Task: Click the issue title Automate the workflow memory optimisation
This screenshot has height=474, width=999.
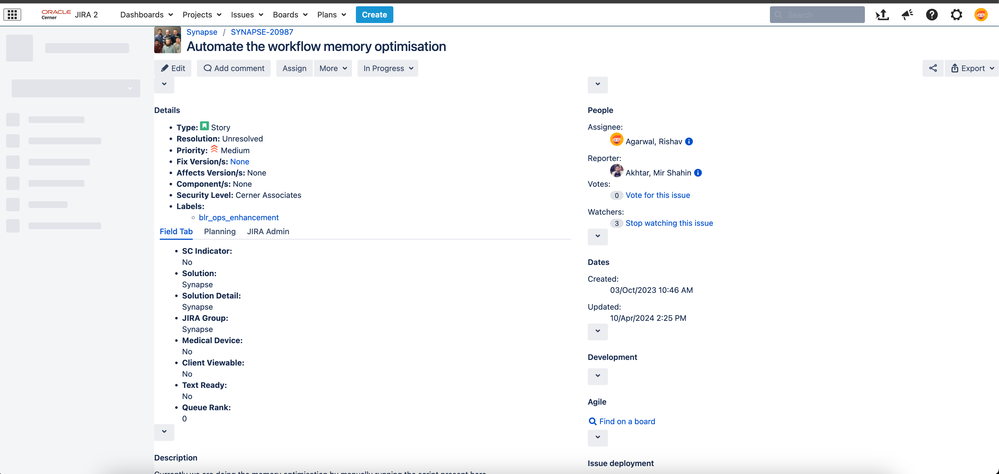Action: coord(316,47)
